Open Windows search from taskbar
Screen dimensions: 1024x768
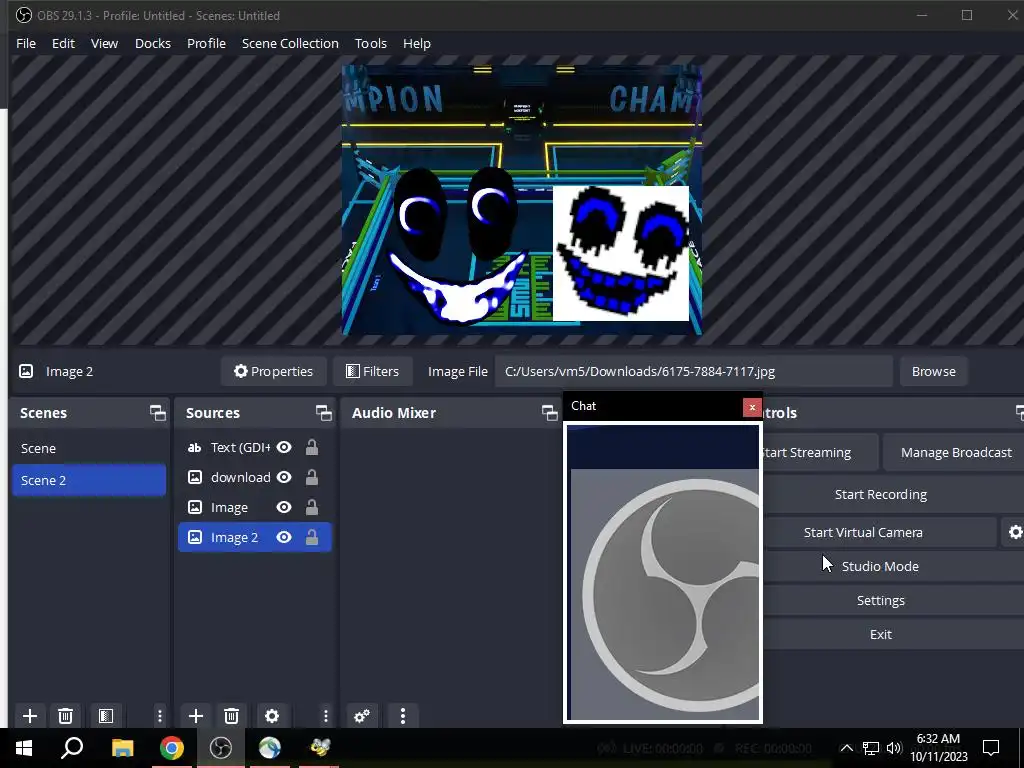click(x=72, y=748)
